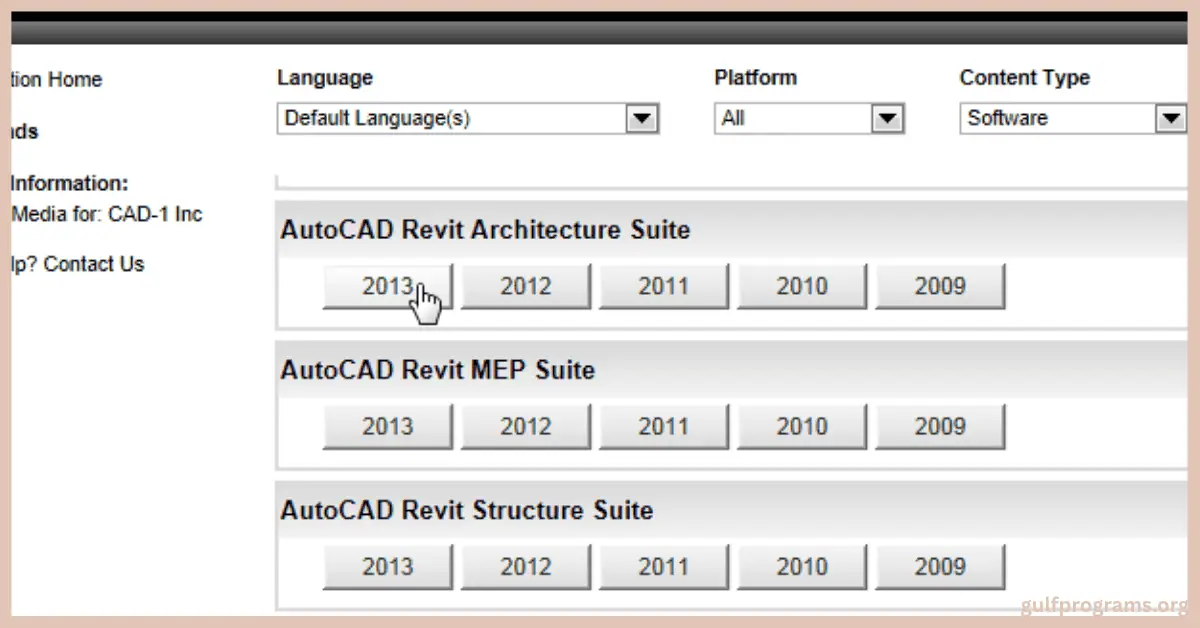This screenshot has width=1200, height=628.
Task: Select 2010 for AutoCAD Revit Architecture Suite
Action: point(802,286)
